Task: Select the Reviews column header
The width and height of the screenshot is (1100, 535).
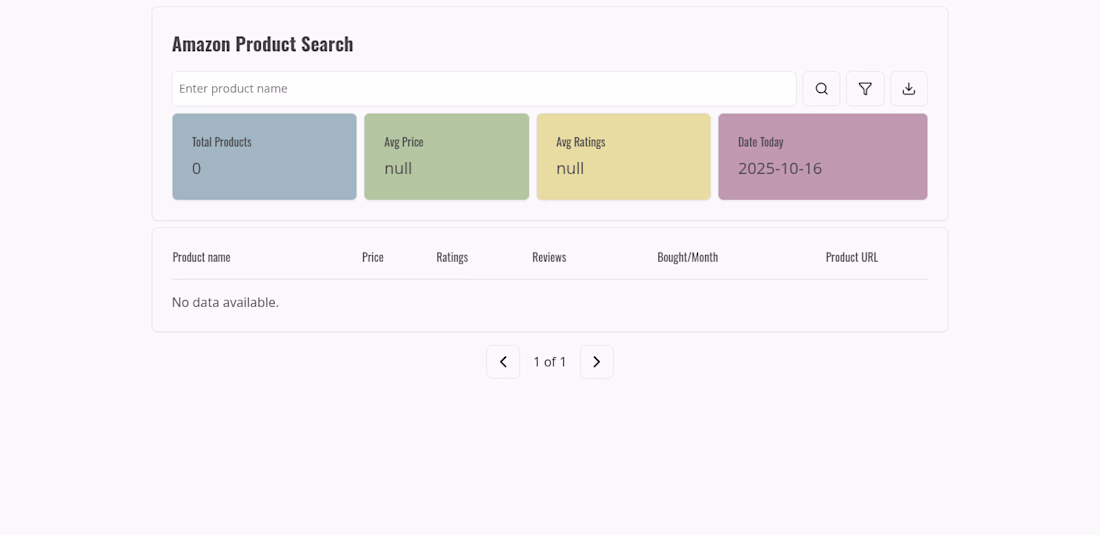Action: click(549, 257)
